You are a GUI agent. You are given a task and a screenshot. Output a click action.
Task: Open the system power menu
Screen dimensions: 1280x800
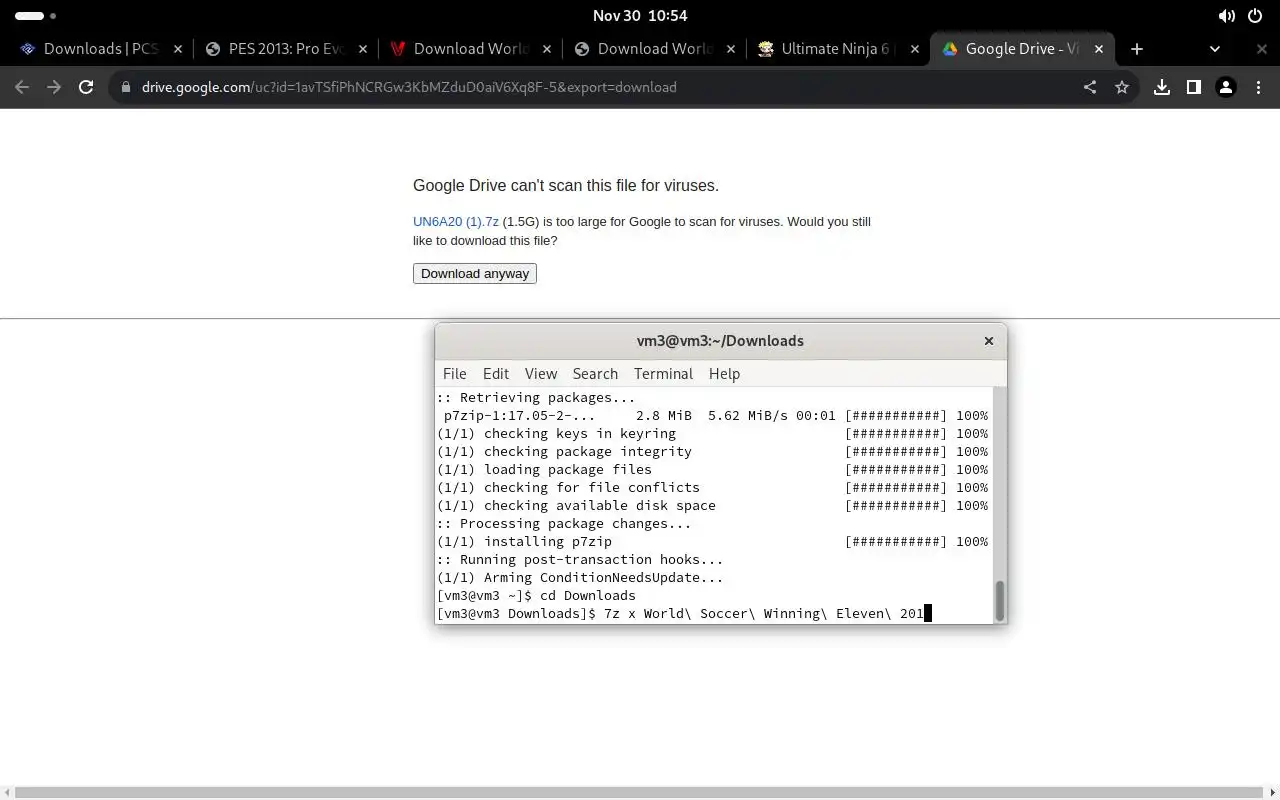tap(1255, 16)
